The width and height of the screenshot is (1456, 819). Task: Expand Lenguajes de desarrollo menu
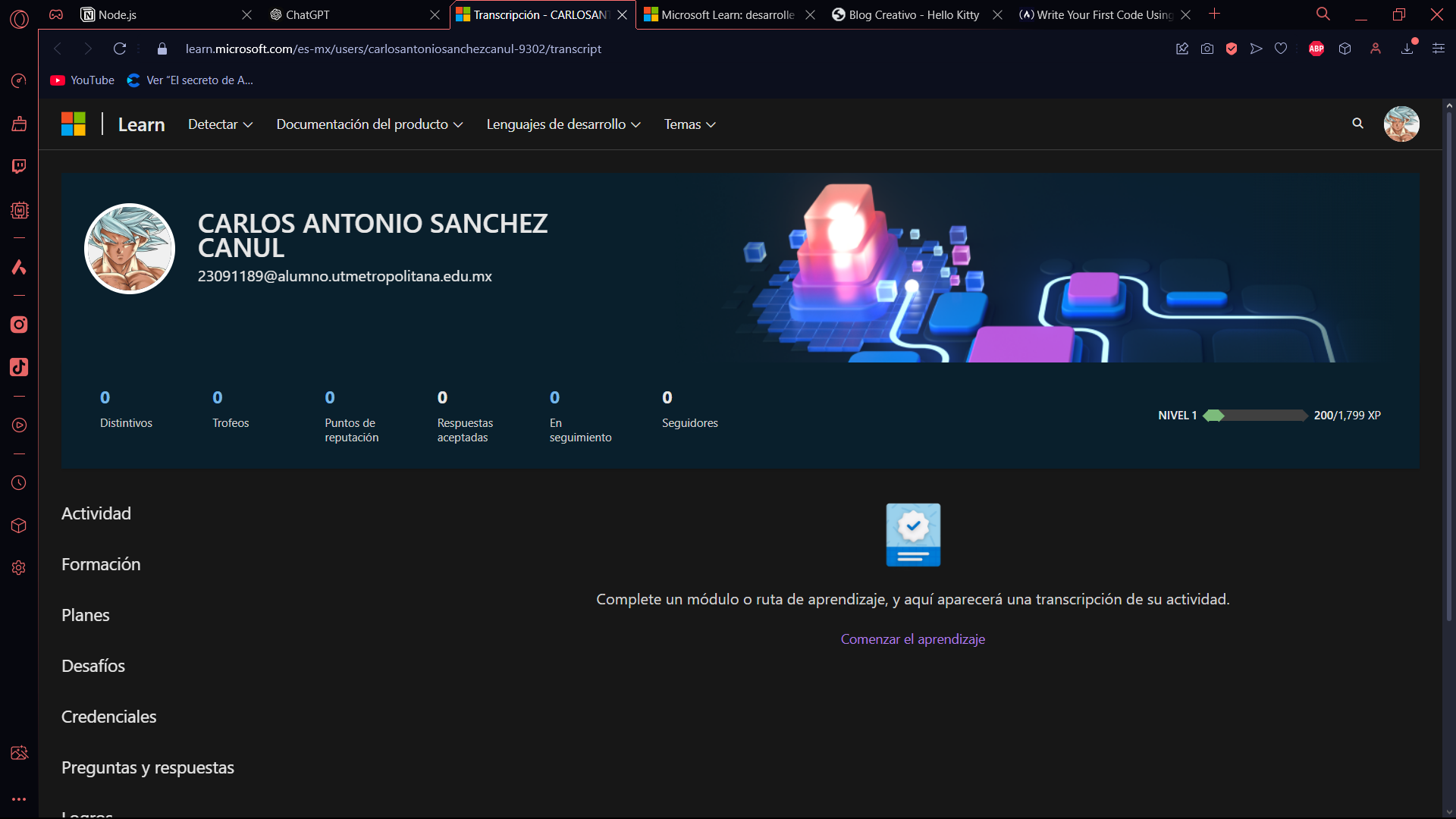click(x=563, y=124)
